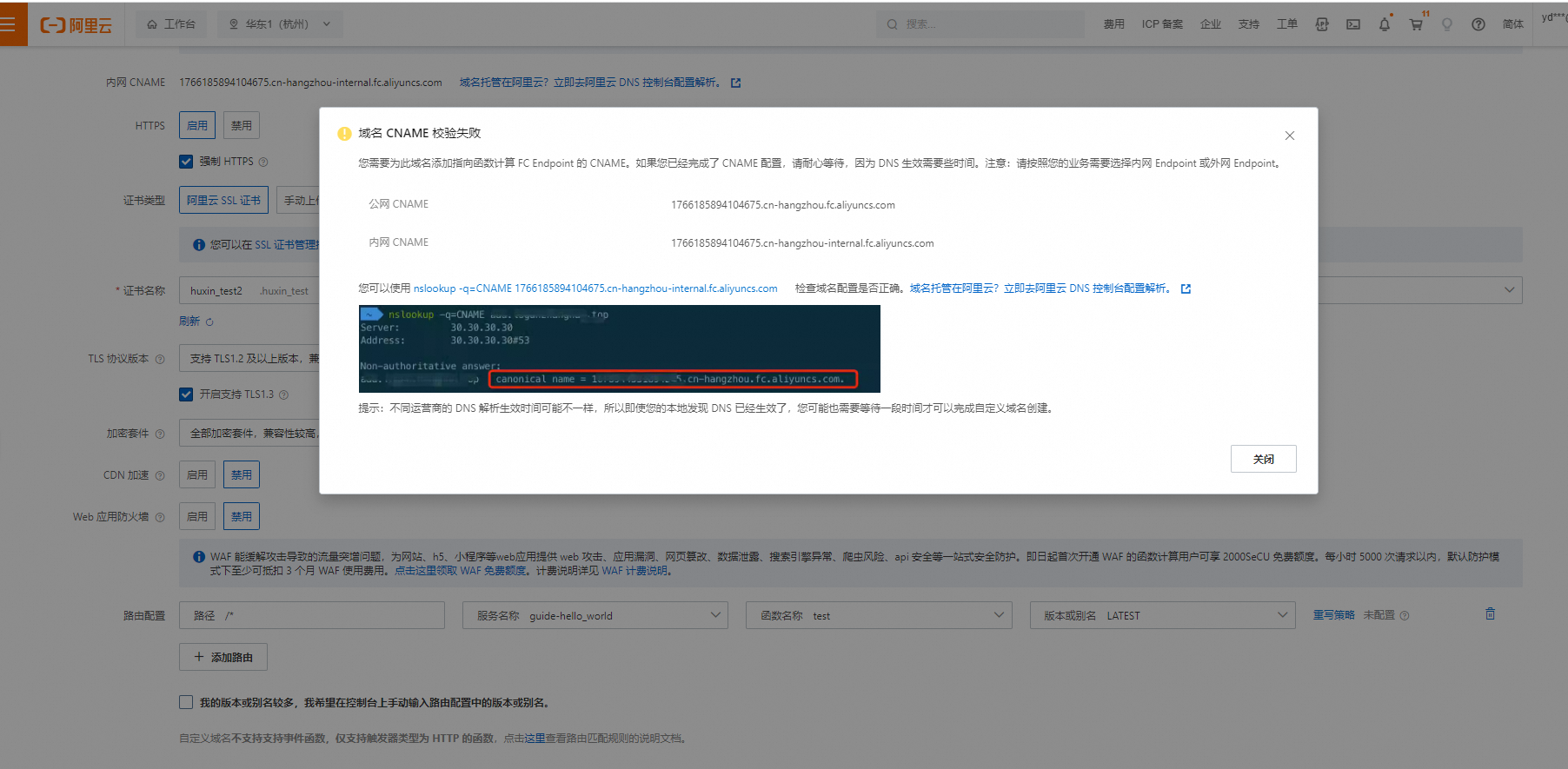The image size is (1568, 769).
Task: Click help icon next to 未配置
Action: (x=1404, y=615)
